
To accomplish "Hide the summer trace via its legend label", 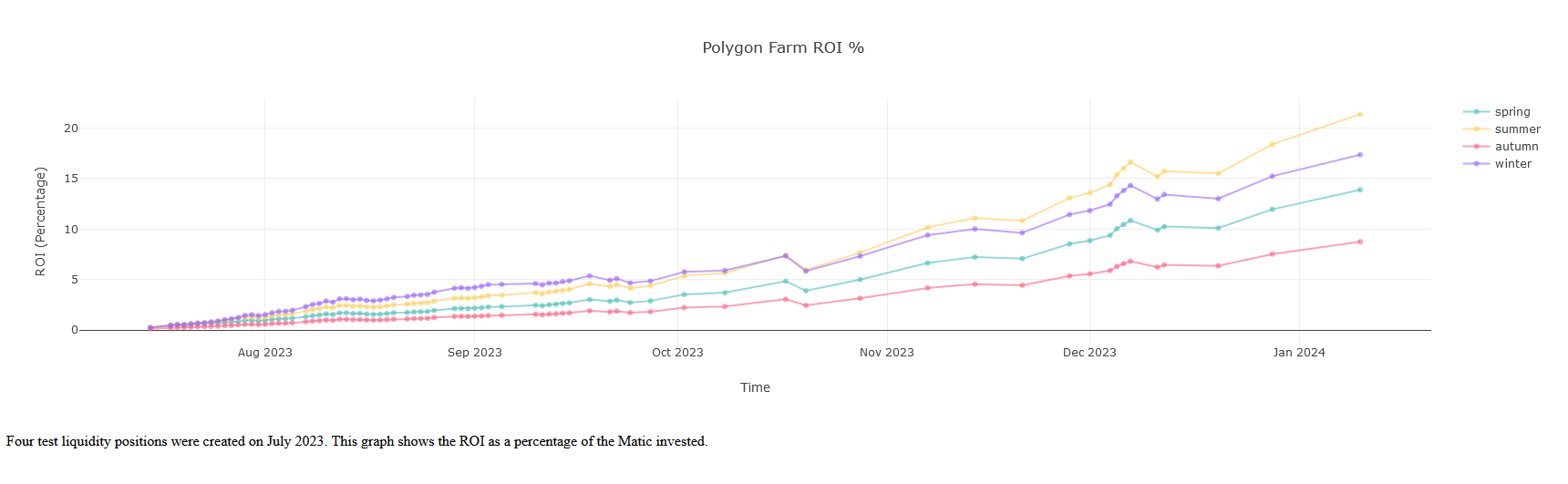I will (x=1517, y=129).
